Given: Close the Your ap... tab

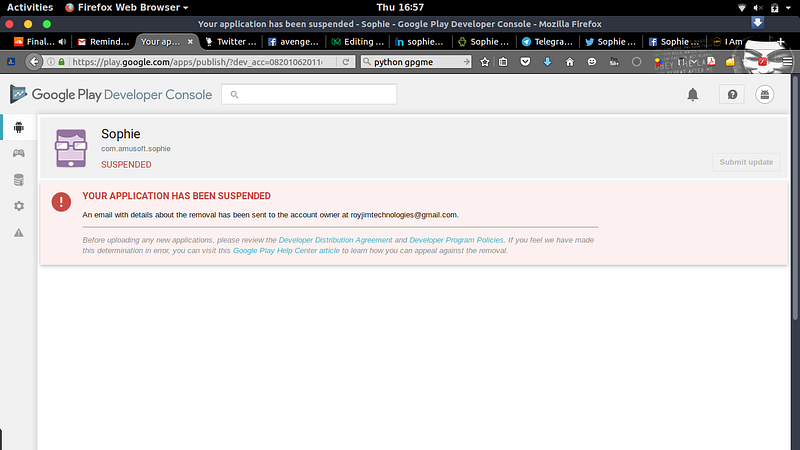Looking at the screenshot, I should (x=190, y=42).
